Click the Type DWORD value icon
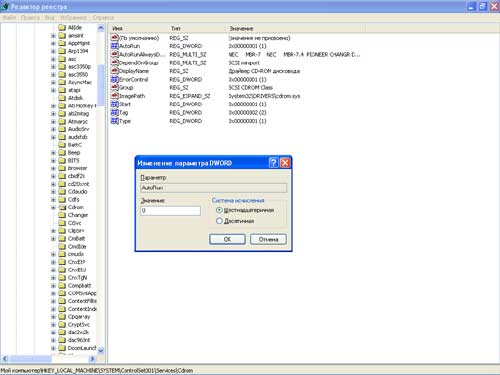The width and height of the screenshot is (500, 375). (x=115, y=121)
